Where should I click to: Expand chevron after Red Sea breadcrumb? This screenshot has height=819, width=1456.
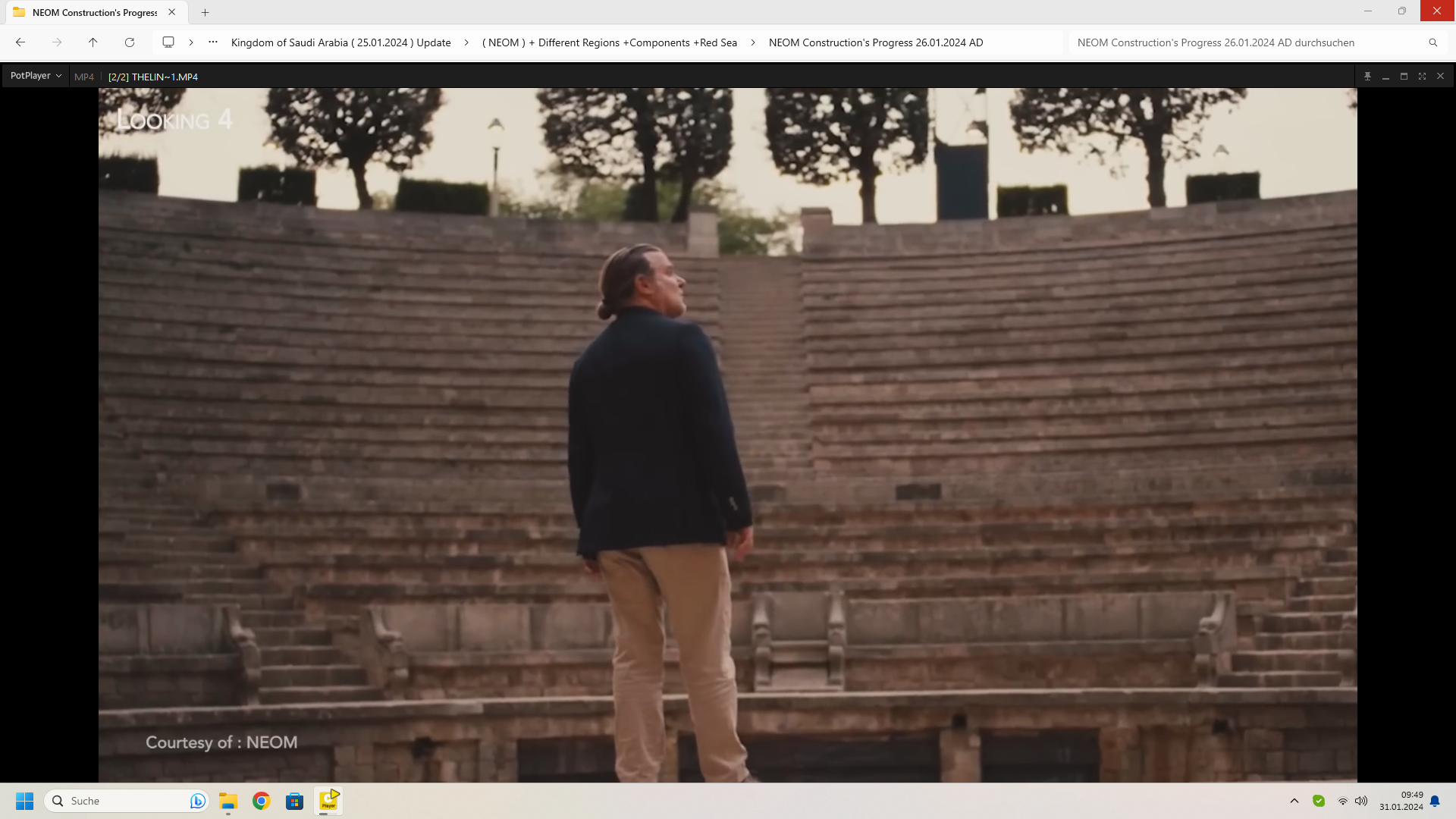pos(753,42)
